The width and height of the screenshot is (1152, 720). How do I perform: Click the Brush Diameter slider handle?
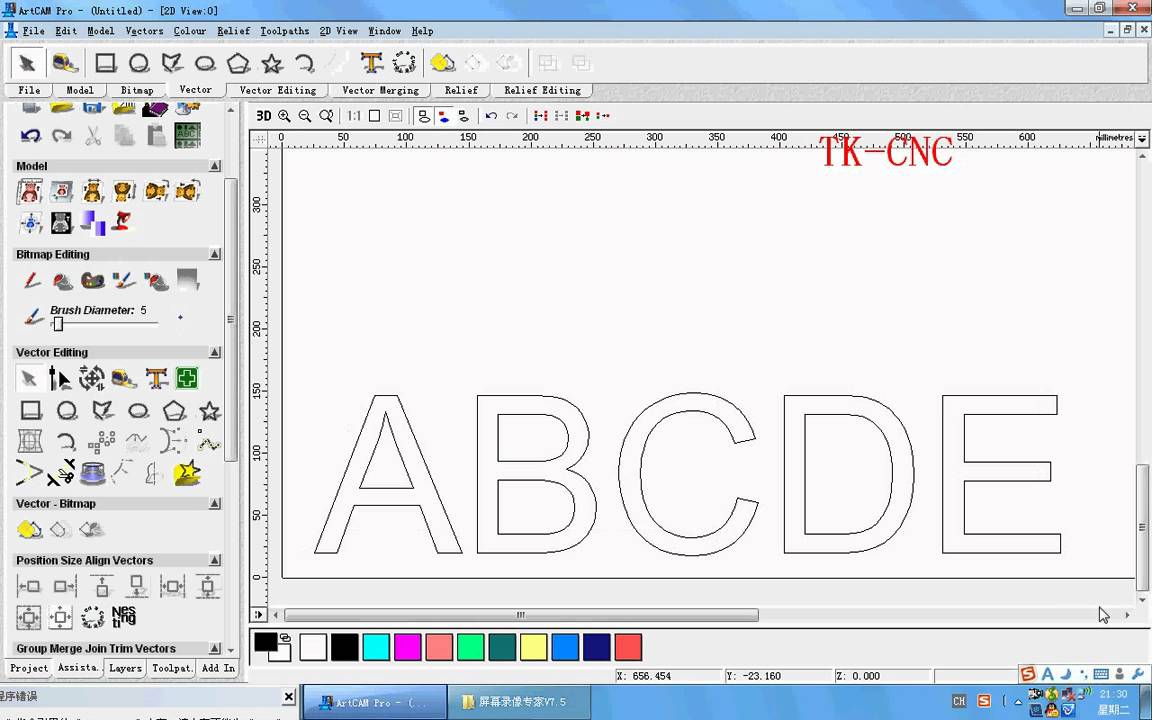(58, 324)
